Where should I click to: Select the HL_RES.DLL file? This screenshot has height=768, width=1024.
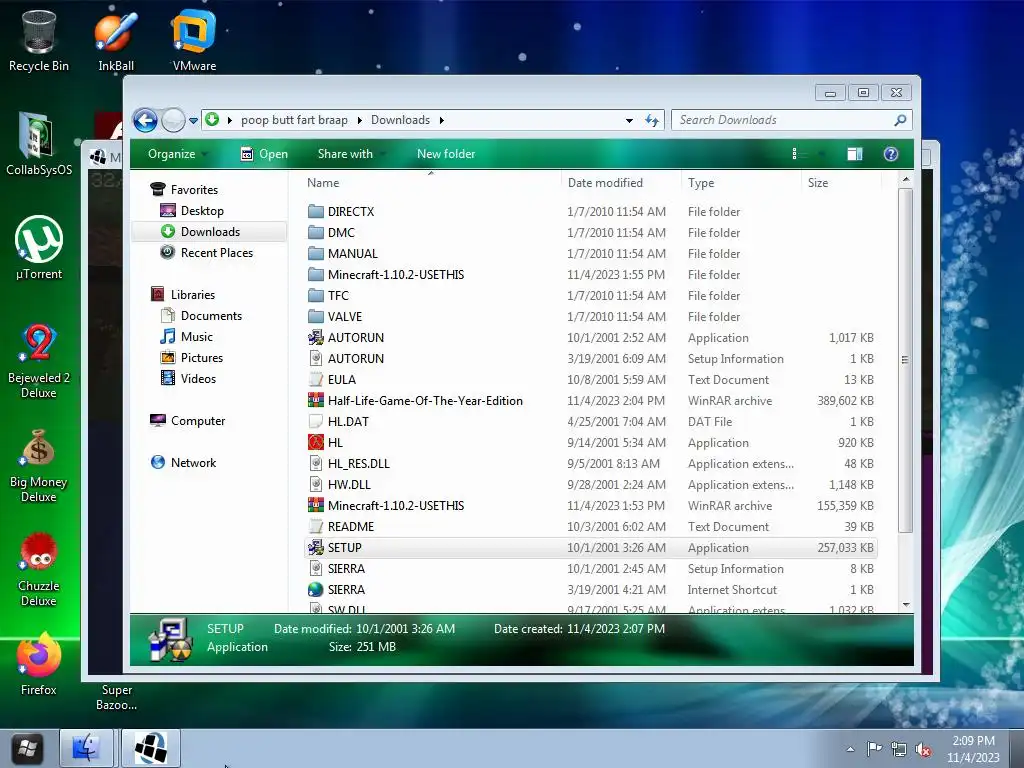[x=591, y=464]
